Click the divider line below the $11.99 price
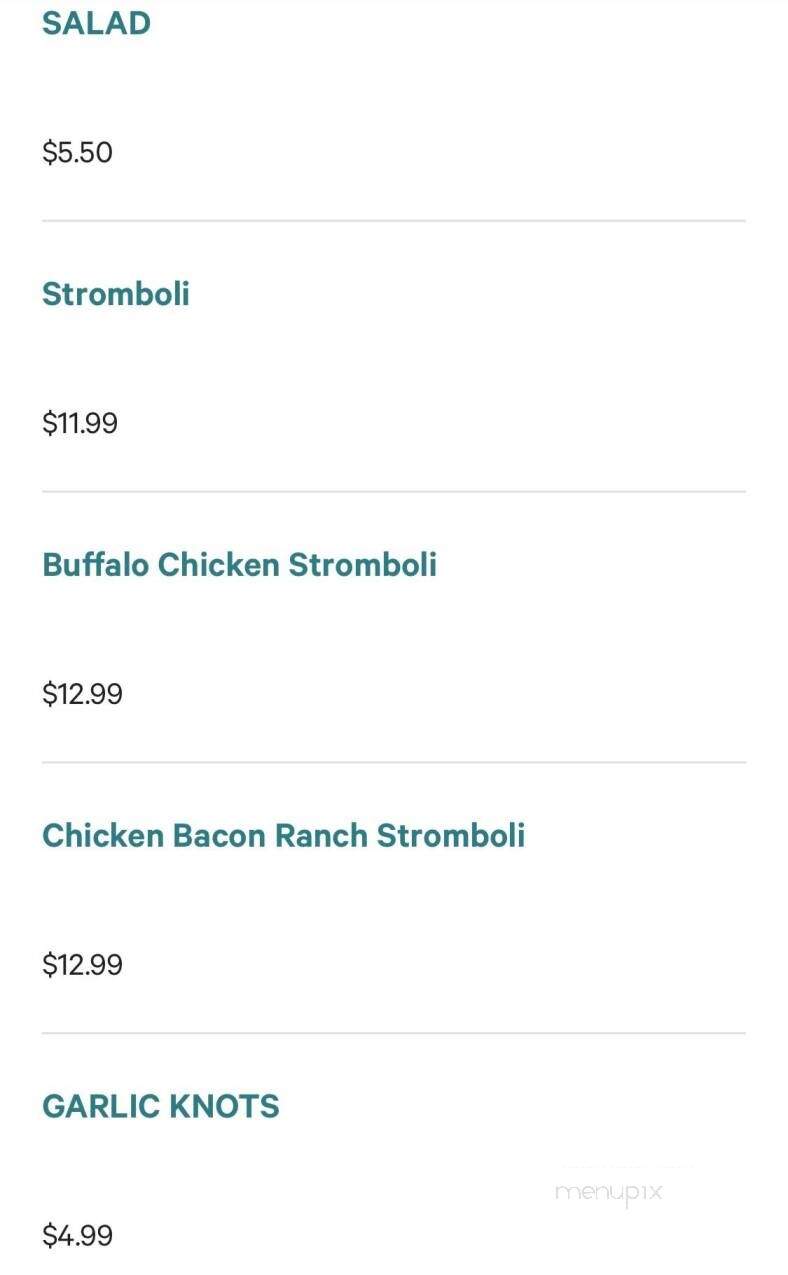788x1275 pixels. coord(394,492)
